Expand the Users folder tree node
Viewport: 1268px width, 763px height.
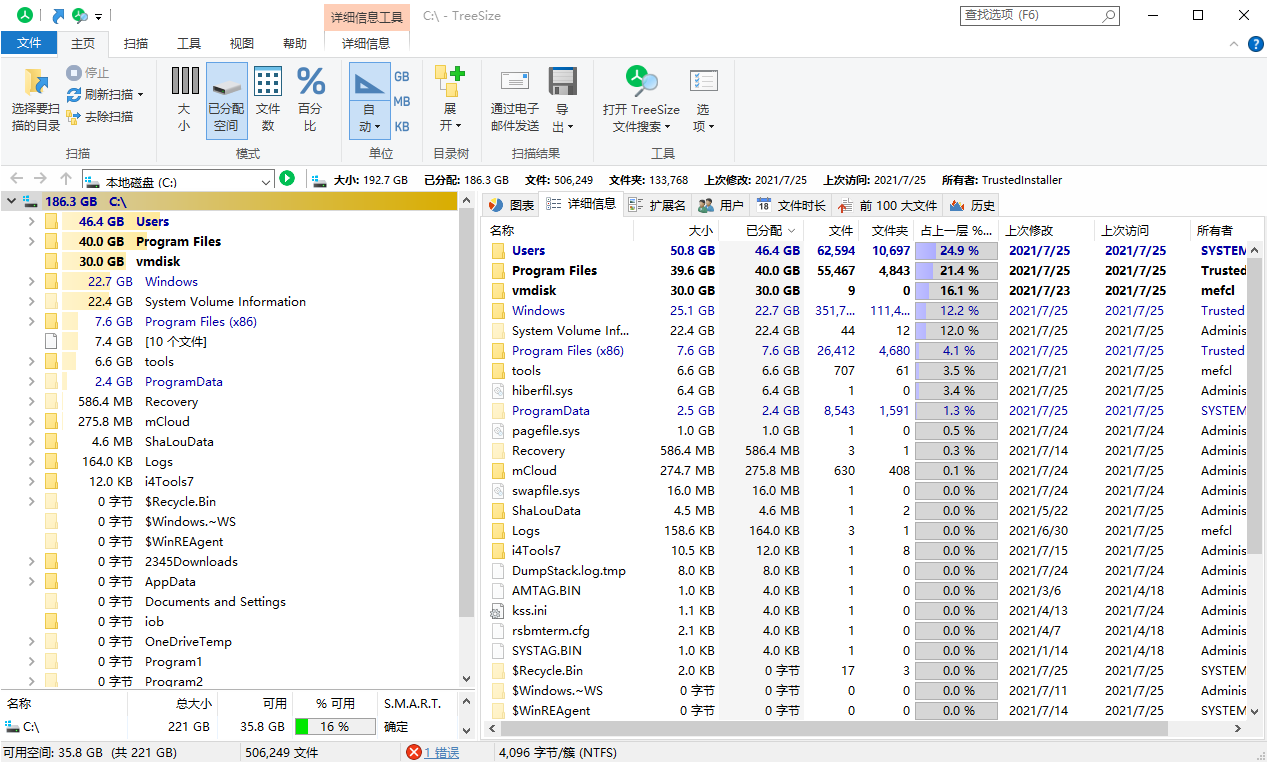coord(31,222)
